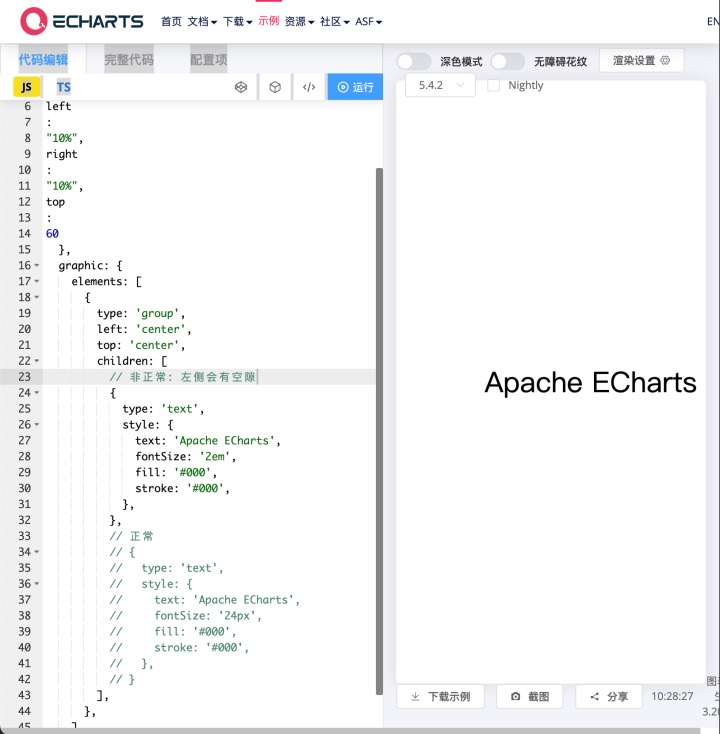Click the code format icon
Screen dimensions: 720x734
tap(309, 87)
